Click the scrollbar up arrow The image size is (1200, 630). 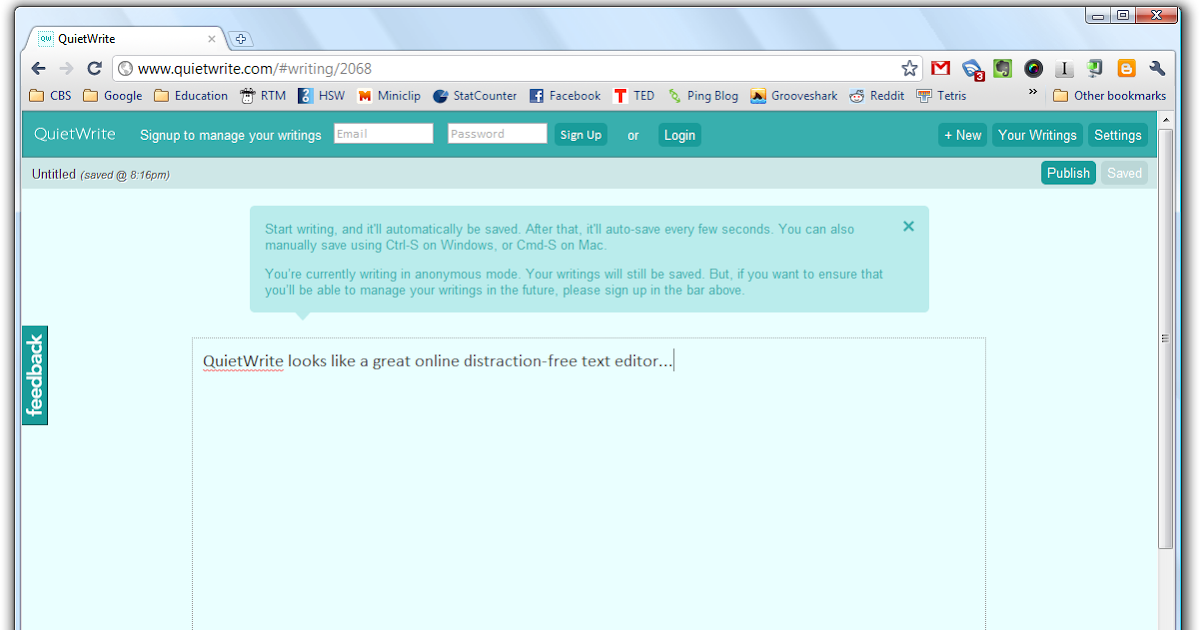(1165, 120)
